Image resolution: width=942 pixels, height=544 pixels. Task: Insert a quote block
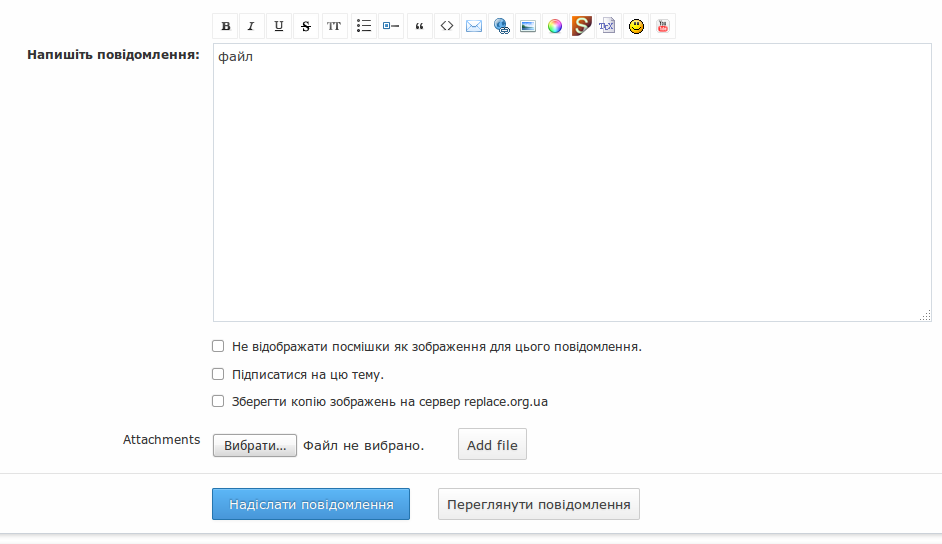click(x=420, y=26)
